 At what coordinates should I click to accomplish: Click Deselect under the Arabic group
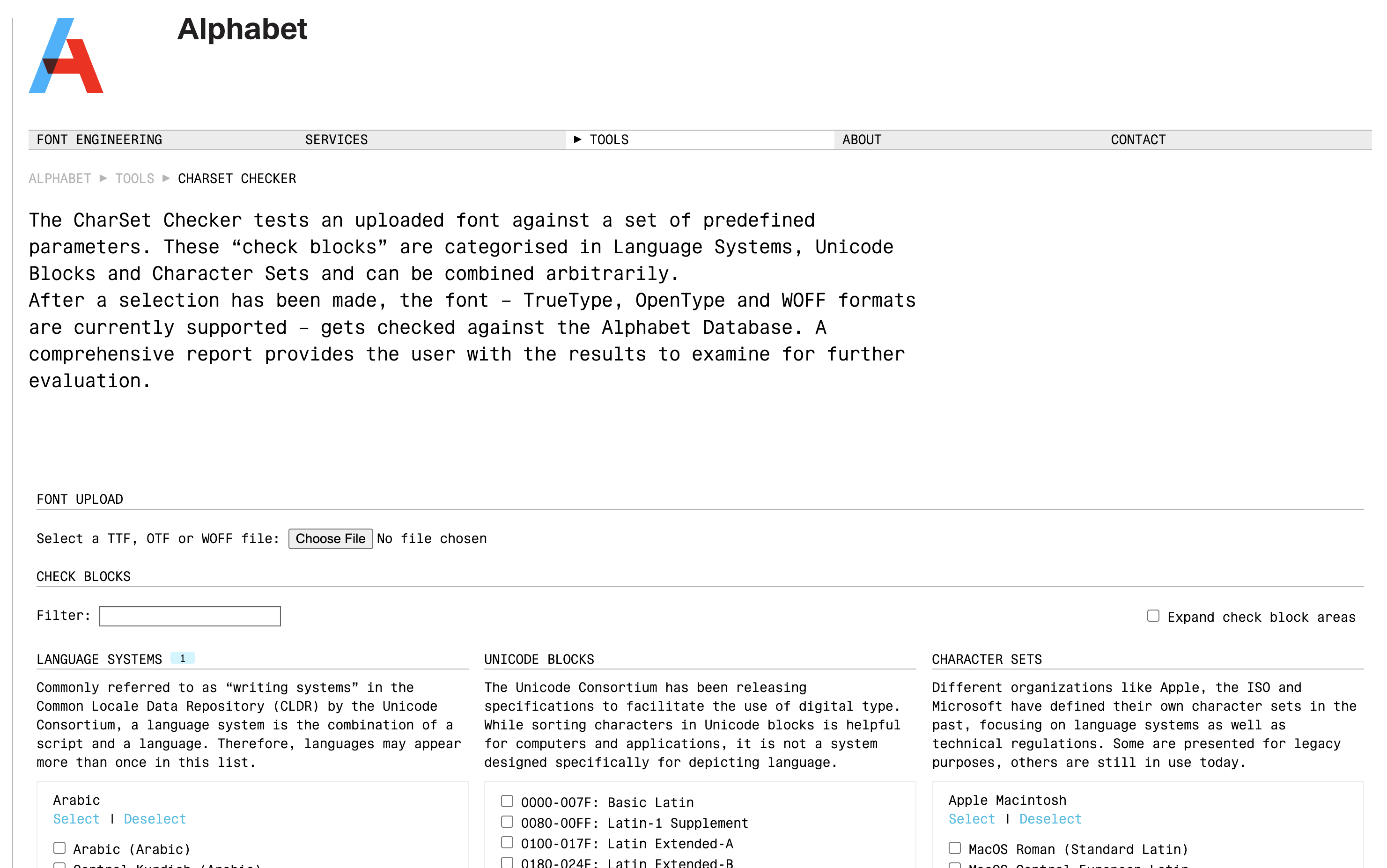pyautogui.click(x=155, y=819)
